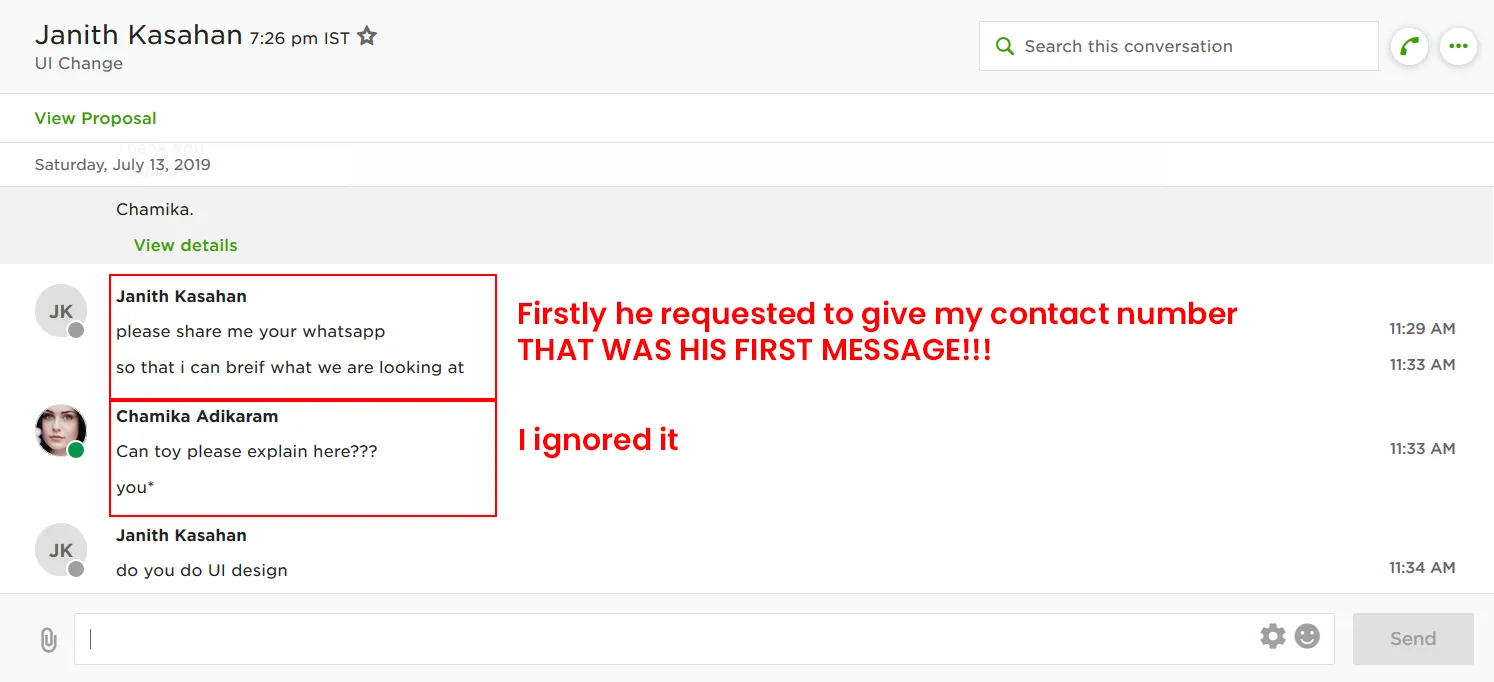Image resolution: width=1494 pixels, height=682 pixels.
Task: Open message settings gear icon
Action: click(x=1272, y=636)
